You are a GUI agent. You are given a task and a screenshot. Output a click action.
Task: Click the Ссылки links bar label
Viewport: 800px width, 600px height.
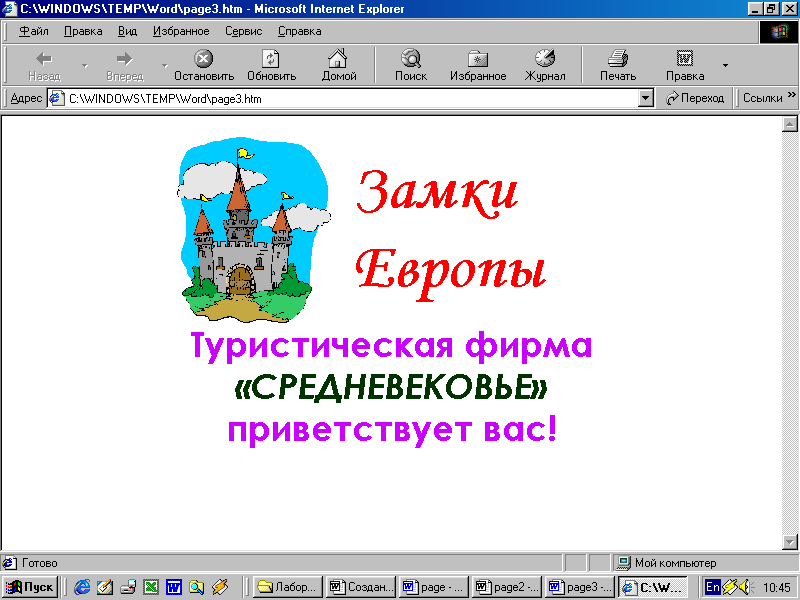point(762,98)
